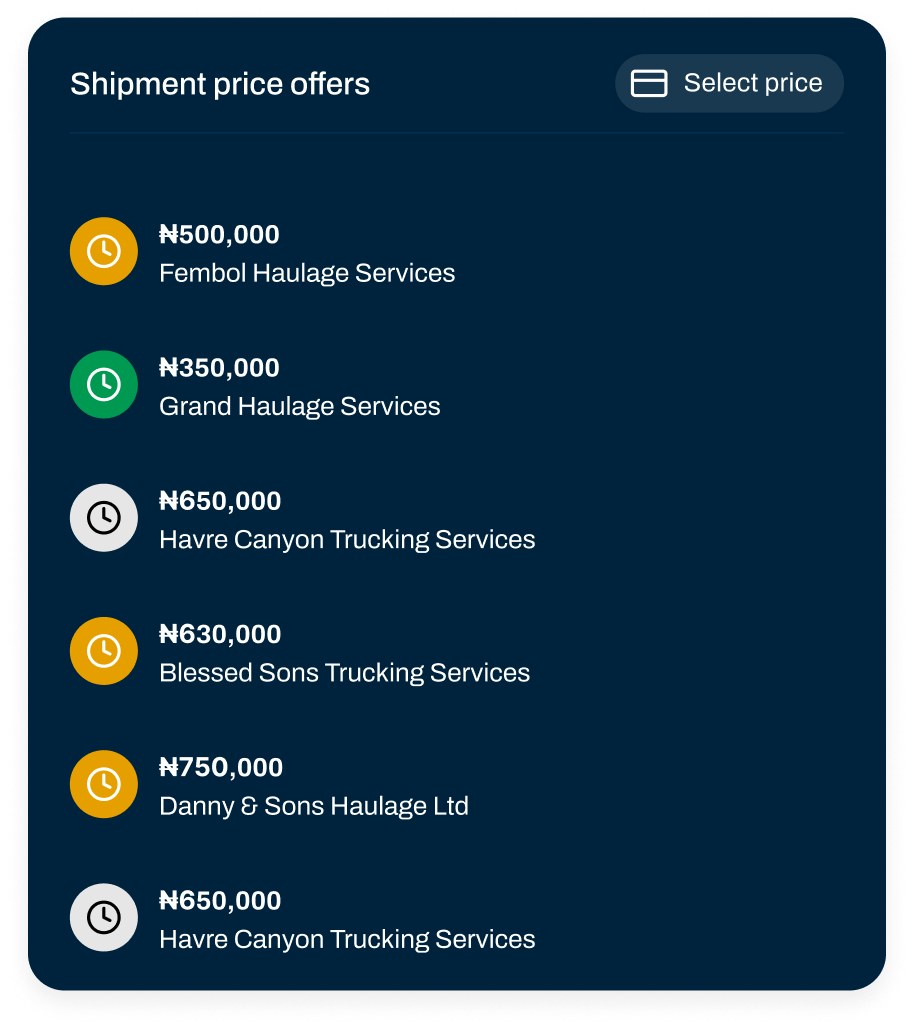Screen dimensions: 912x1027
Task: Click the Grand Haulage Services name
Action: pyautogui.click(x=300, y=406)
